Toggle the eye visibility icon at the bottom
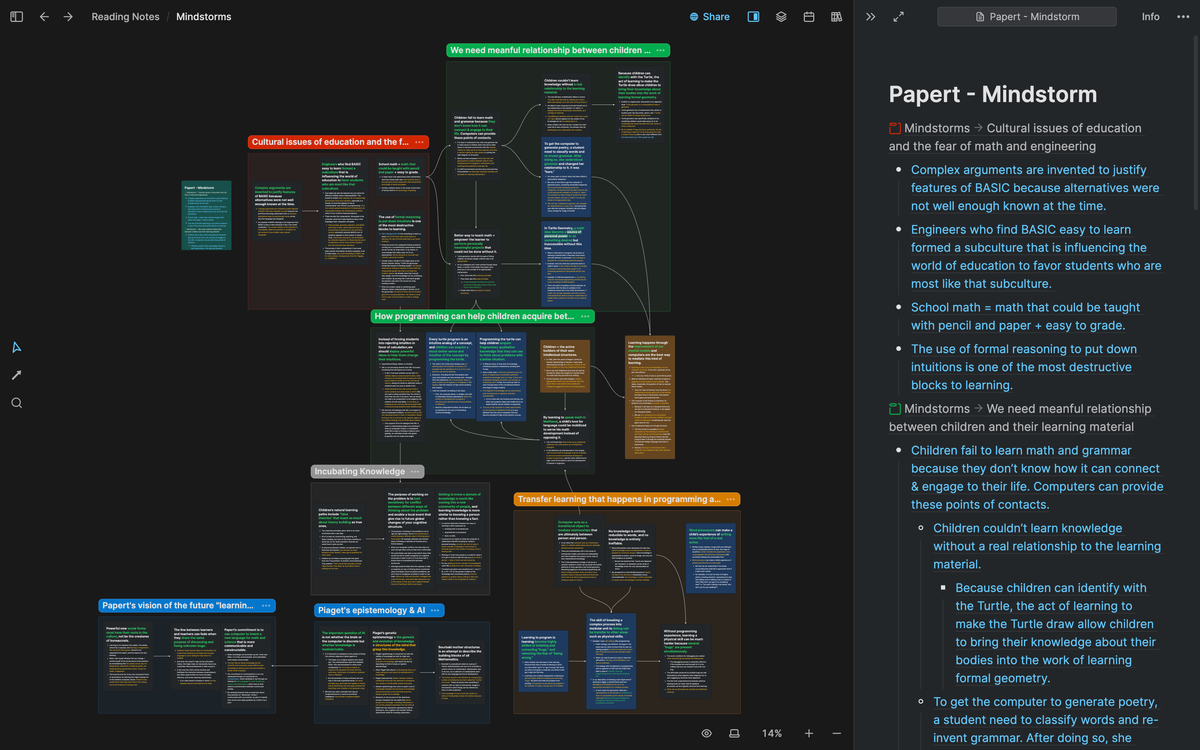The image size is (1200, 750). coord(706,733)
